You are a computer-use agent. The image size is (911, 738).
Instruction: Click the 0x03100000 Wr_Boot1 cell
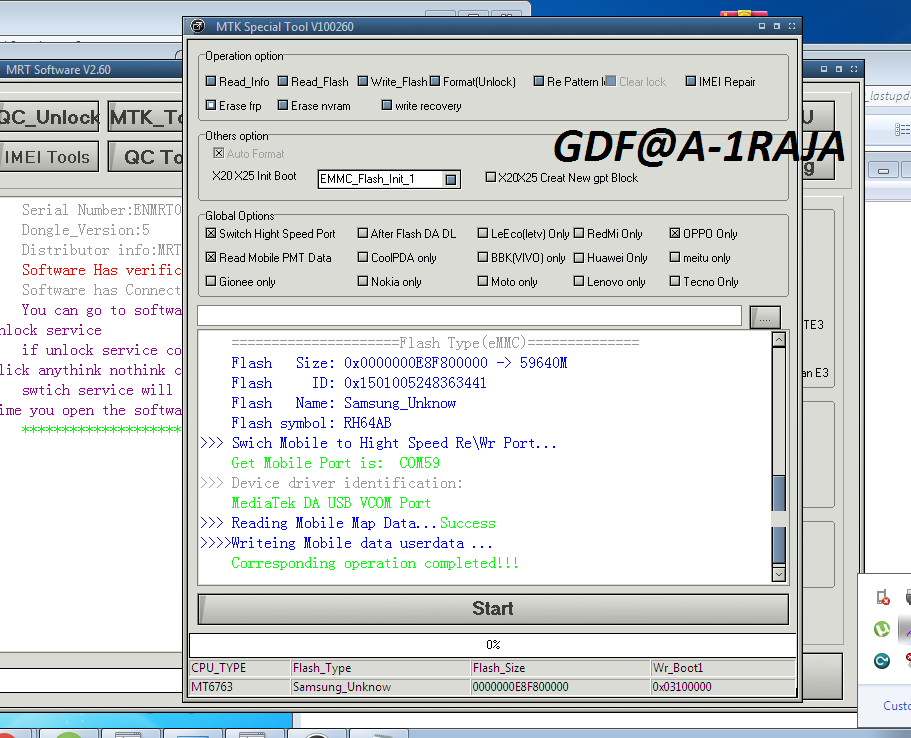pyautogui.click(x=723, y=687)
